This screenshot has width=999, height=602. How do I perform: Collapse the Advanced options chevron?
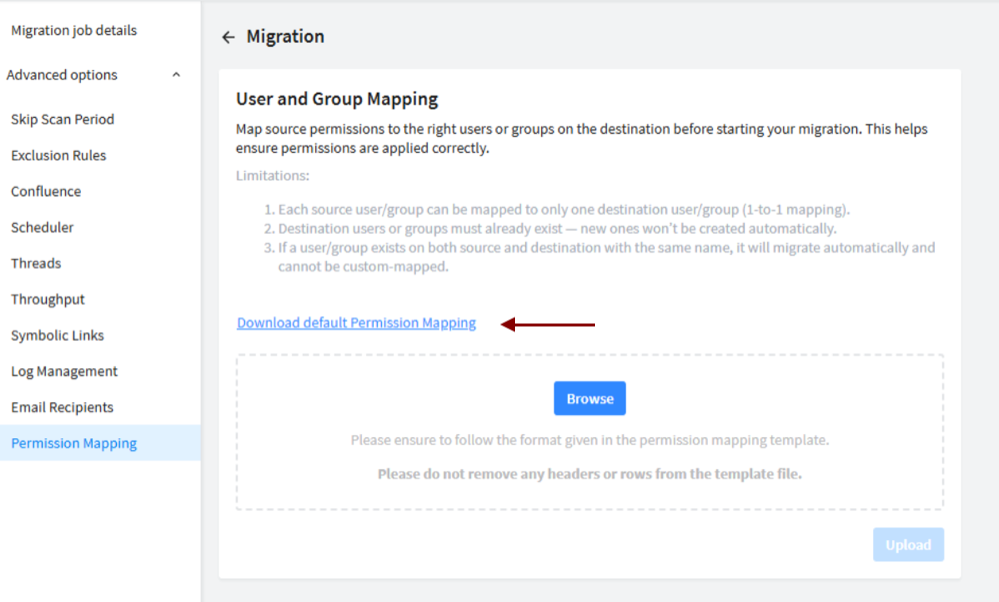176,74
